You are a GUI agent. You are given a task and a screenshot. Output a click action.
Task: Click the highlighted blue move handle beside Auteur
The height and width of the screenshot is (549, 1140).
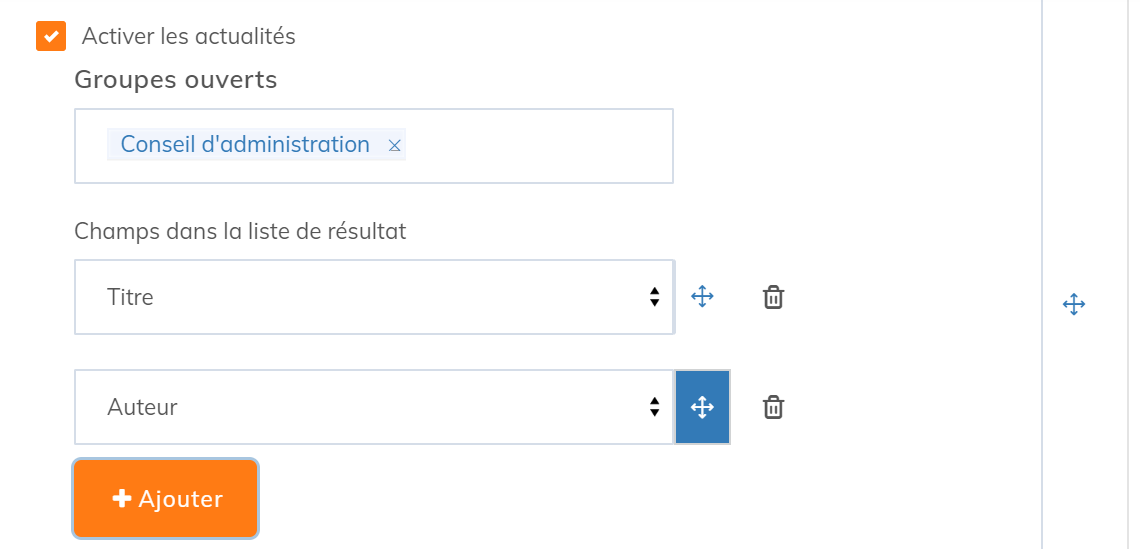pyautogui.click(x=702, y=407)
